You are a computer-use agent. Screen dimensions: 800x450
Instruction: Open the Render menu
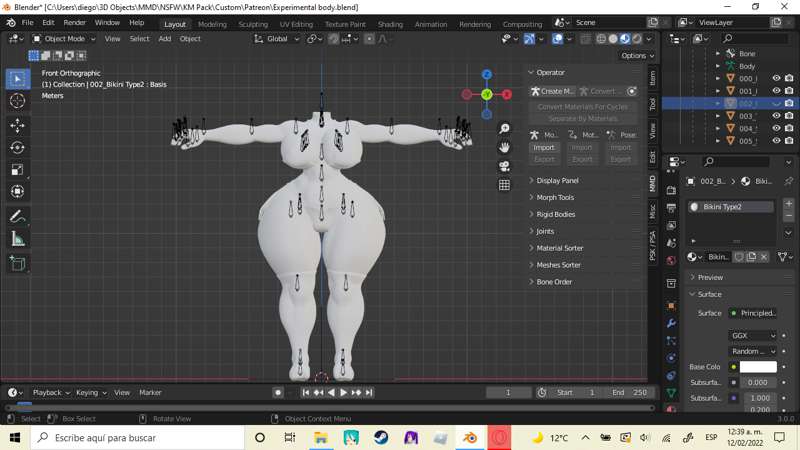pos(74,22)
